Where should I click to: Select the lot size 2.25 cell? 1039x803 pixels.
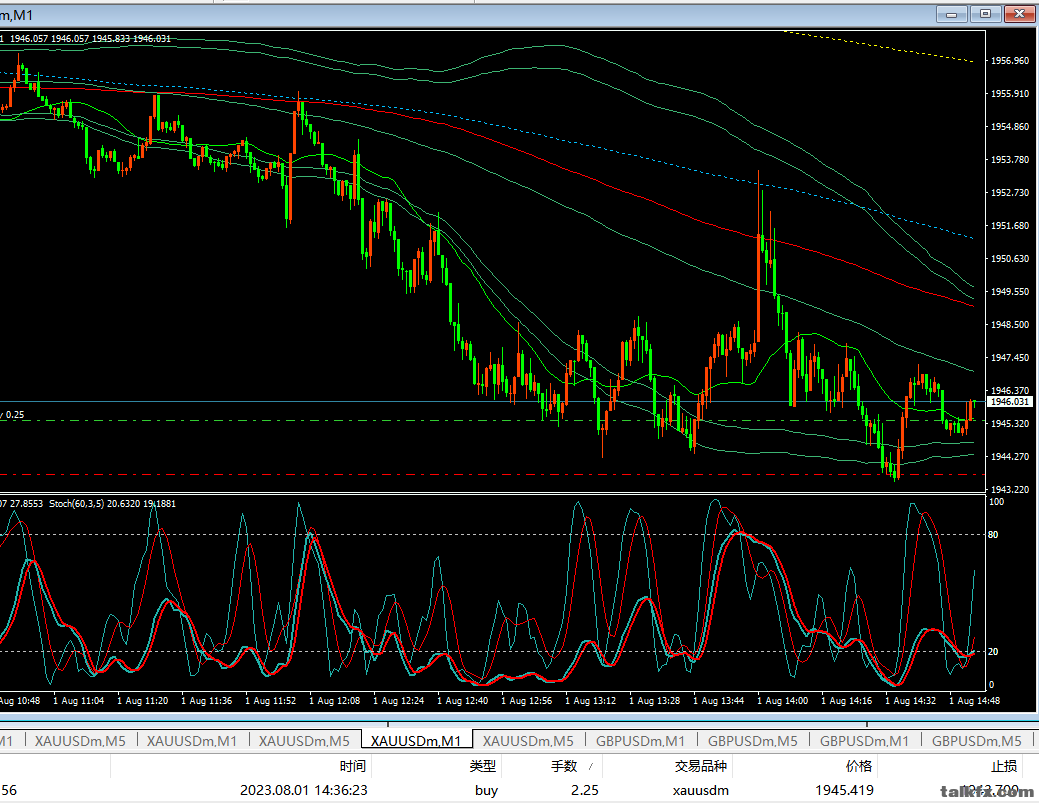pos(584,790)
